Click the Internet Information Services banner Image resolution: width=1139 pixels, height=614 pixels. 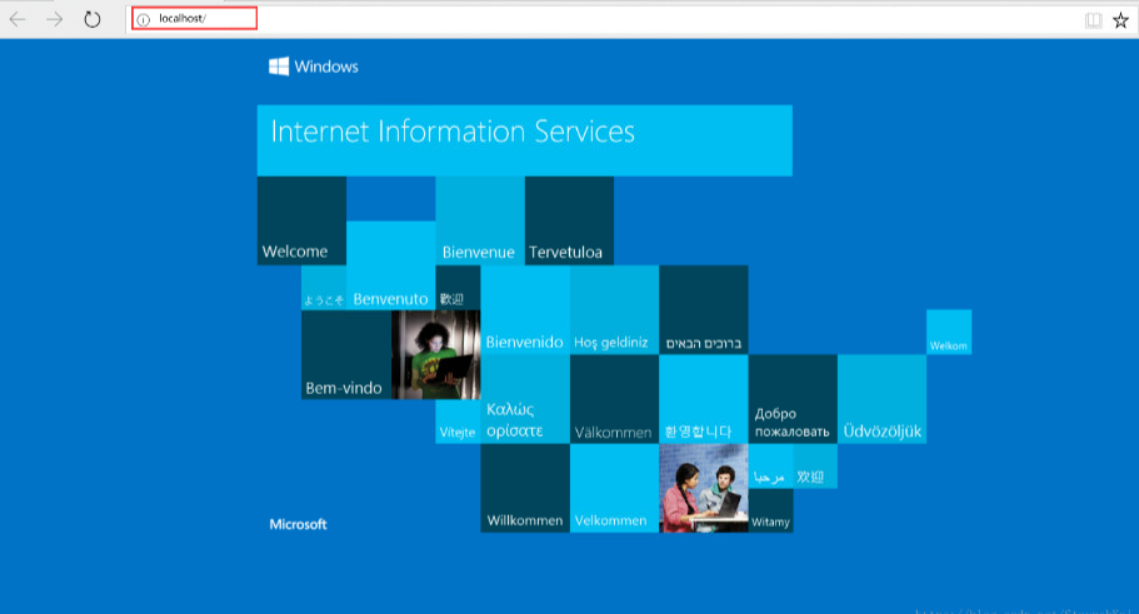pyautogui.click(x=524, y=140)
